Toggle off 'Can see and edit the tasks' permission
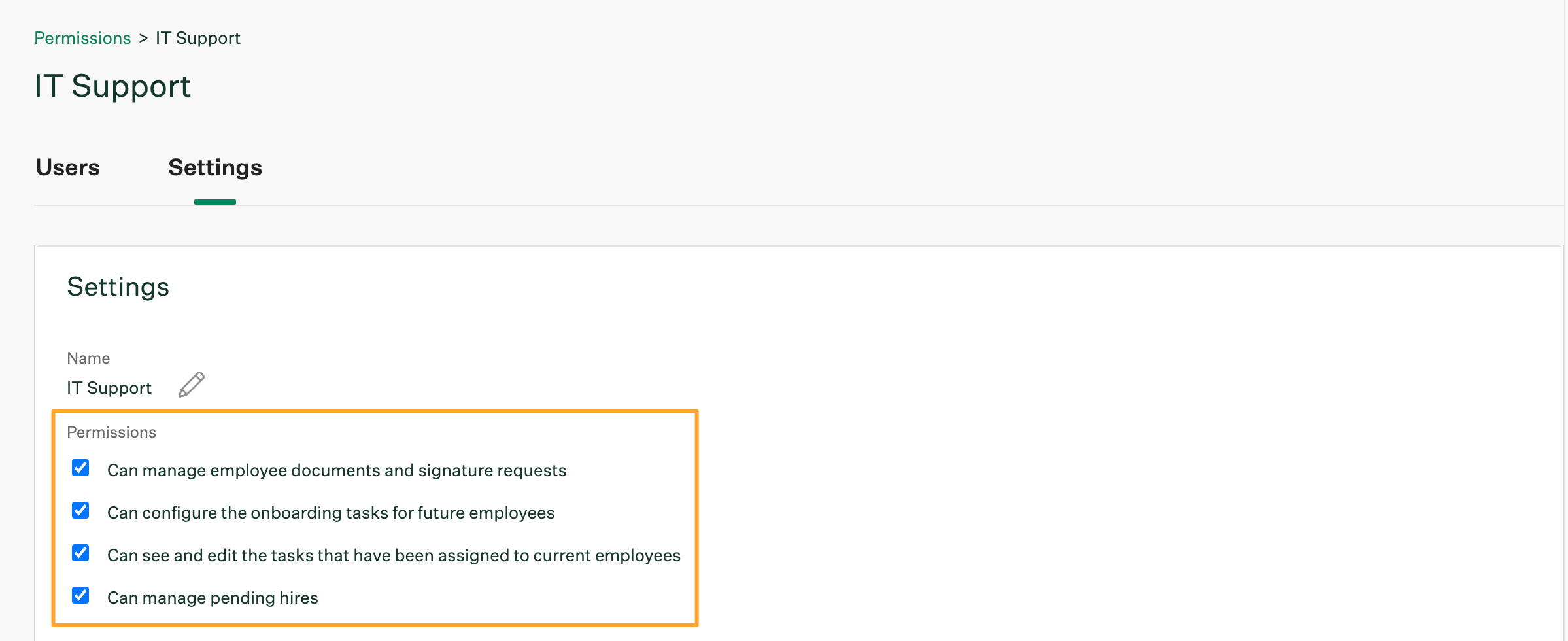1568x641 pixels. click(80, 553)
